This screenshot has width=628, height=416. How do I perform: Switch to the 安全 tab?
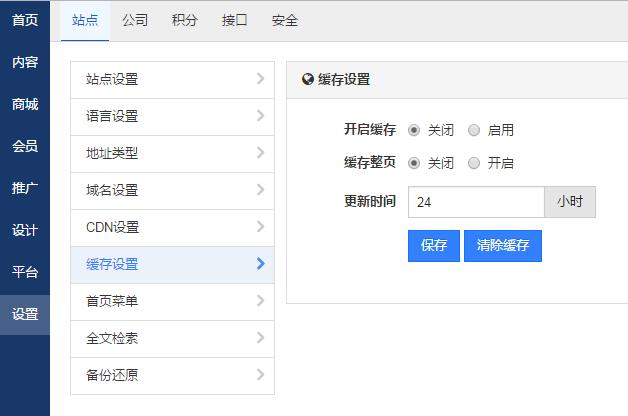click(x=285, y=20)
